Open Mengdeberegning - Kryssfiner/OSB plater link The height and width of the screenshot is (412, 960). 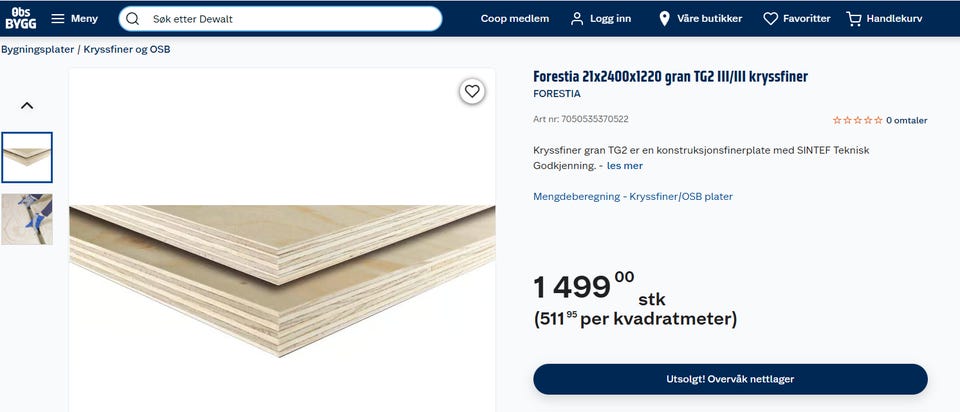633,197
